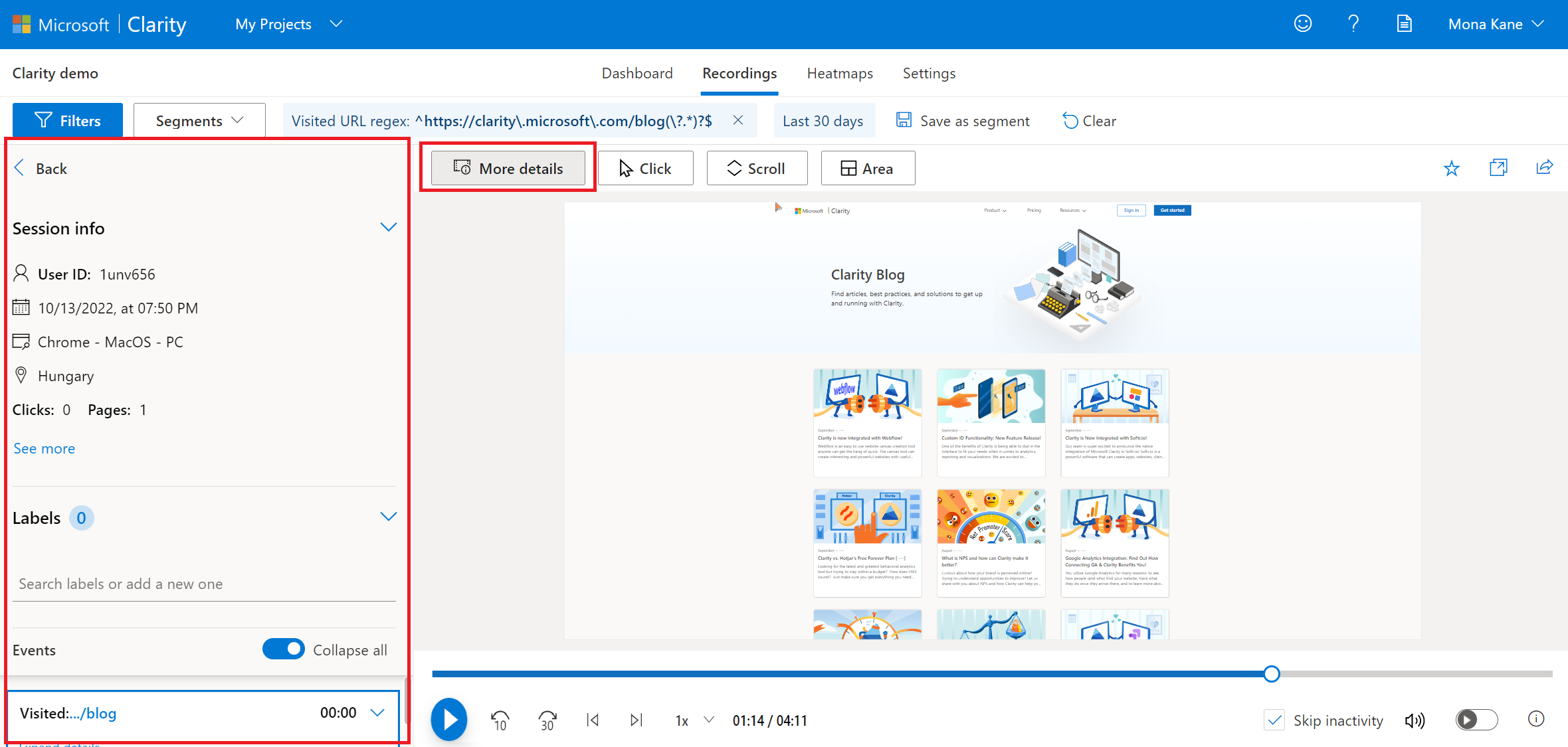Click the 01:14 / 04:11 time display
Viewport: 1568px width, 747px height.
click(x=770, y=720)
